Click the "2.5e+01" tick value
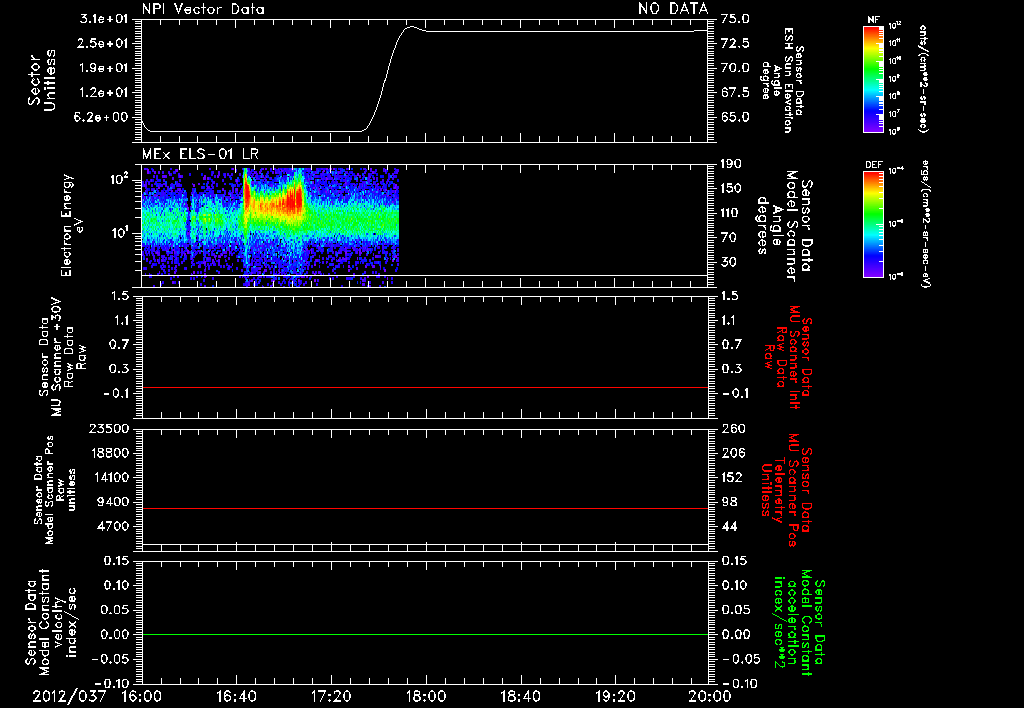The height and width of the screenshot is (708, 1024). pos(104,43)
